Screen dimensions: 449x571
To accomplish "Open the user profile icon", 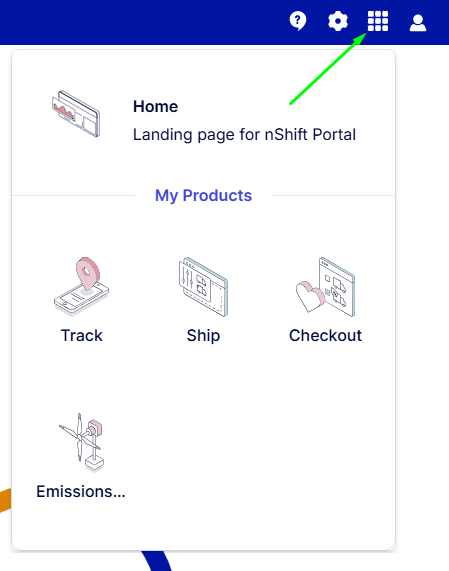I will click(418, 23).
